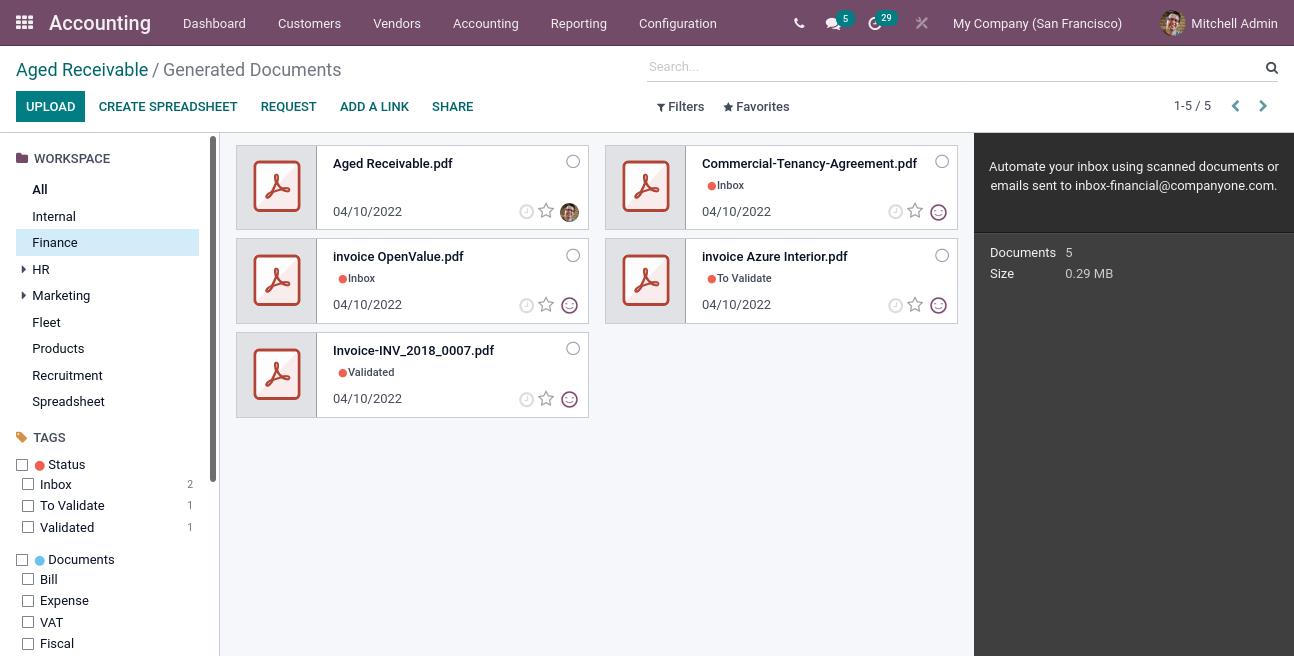
Task: Open the Accounting top menu
Action: (485, 23)
